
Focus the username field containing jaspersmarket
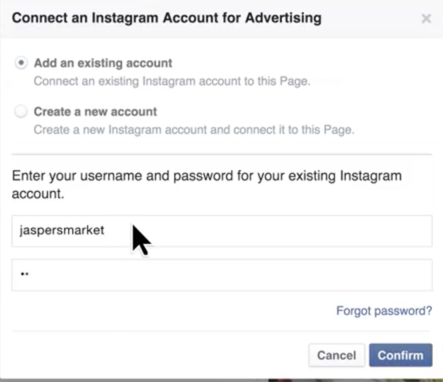tap(222, 231)
